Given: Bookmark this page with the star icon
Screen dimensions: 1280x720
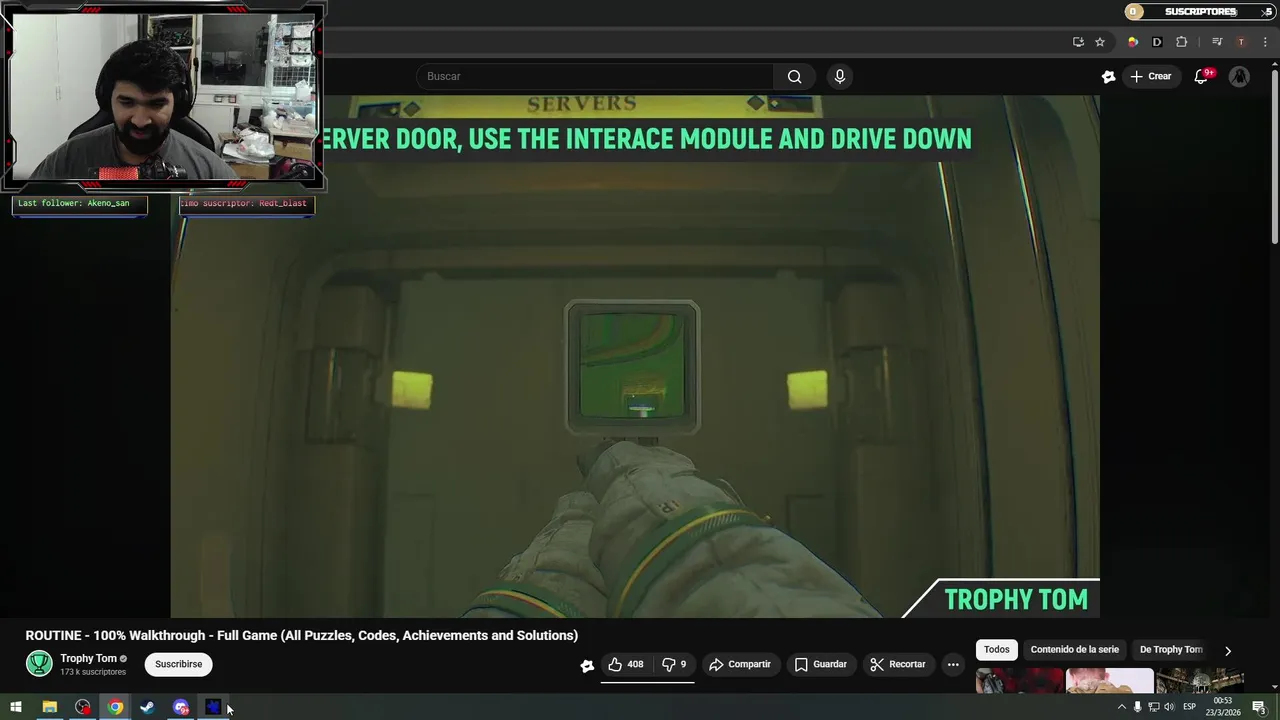Looking at the screenshot, I should (1100, 42).
